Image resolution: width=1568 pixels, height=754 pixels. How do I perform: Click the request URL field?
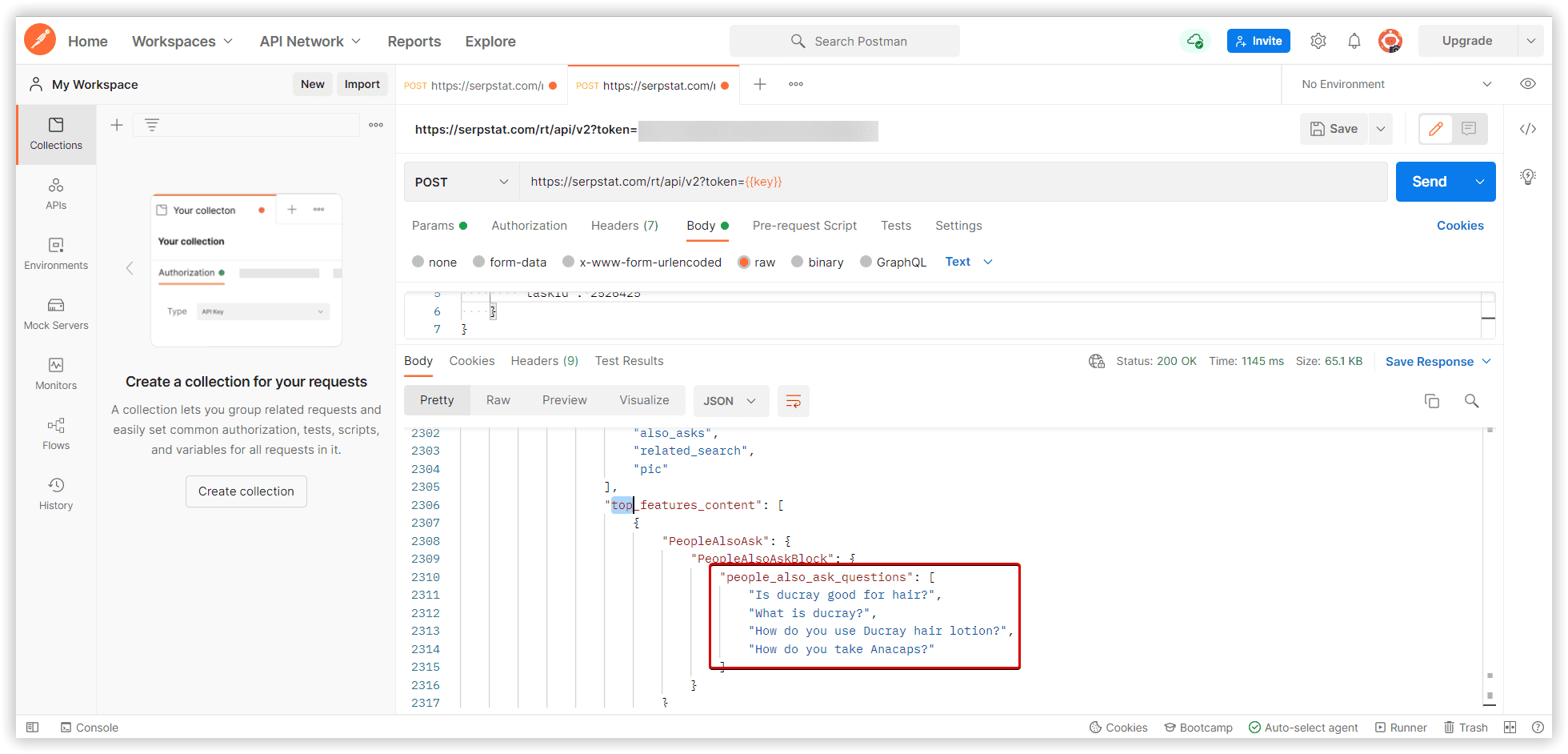click(954, 182)
